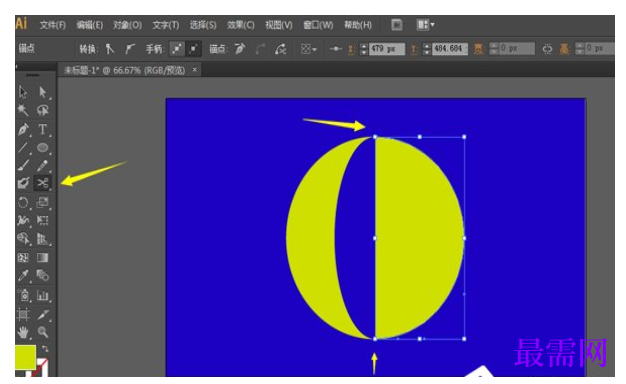Select the Magic Wand tool
This screenshot has width=626, height=384.
(23, 110)
